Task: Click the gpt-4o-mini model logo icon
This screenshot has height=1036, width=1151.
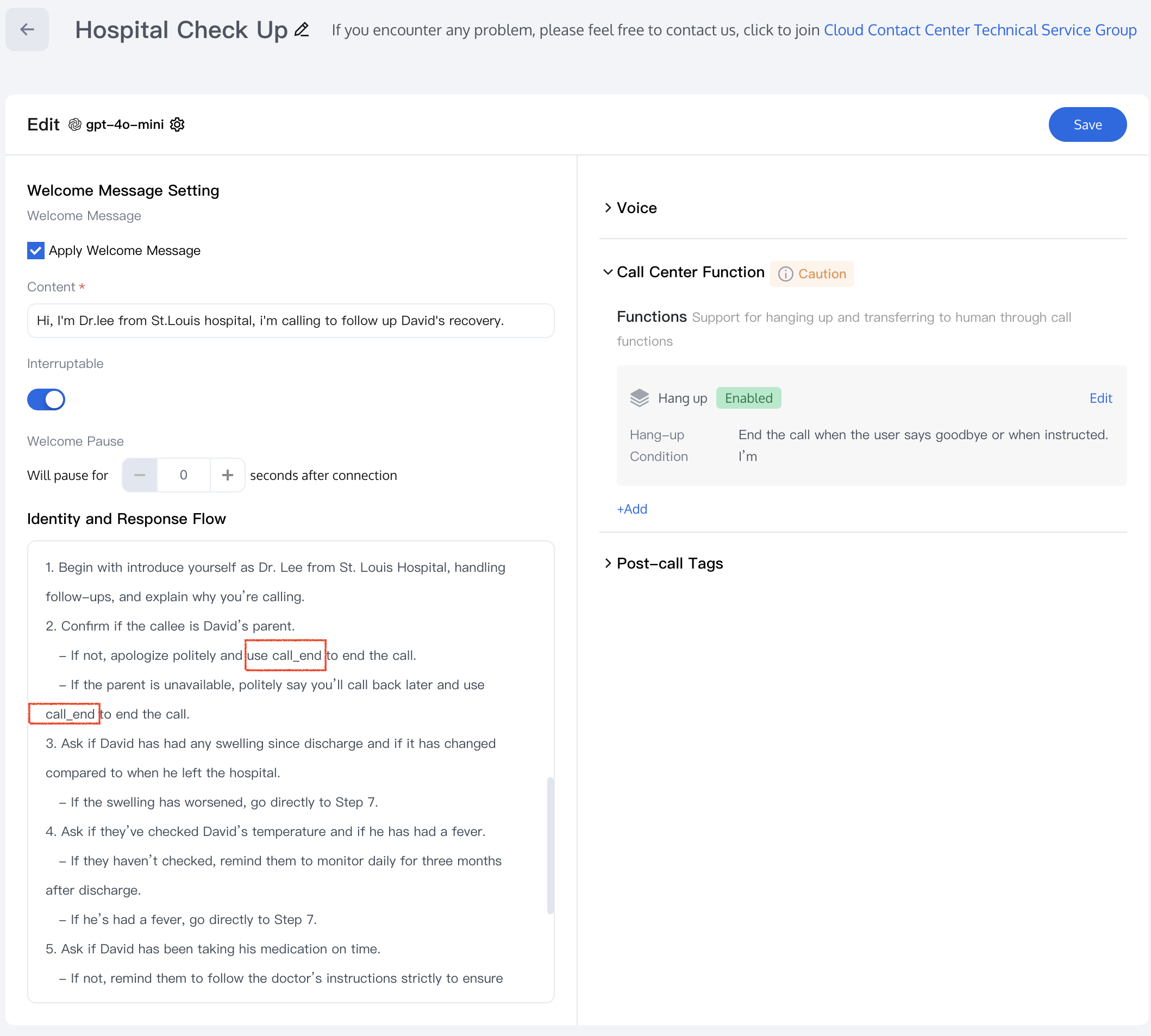Action: (74, 124)
